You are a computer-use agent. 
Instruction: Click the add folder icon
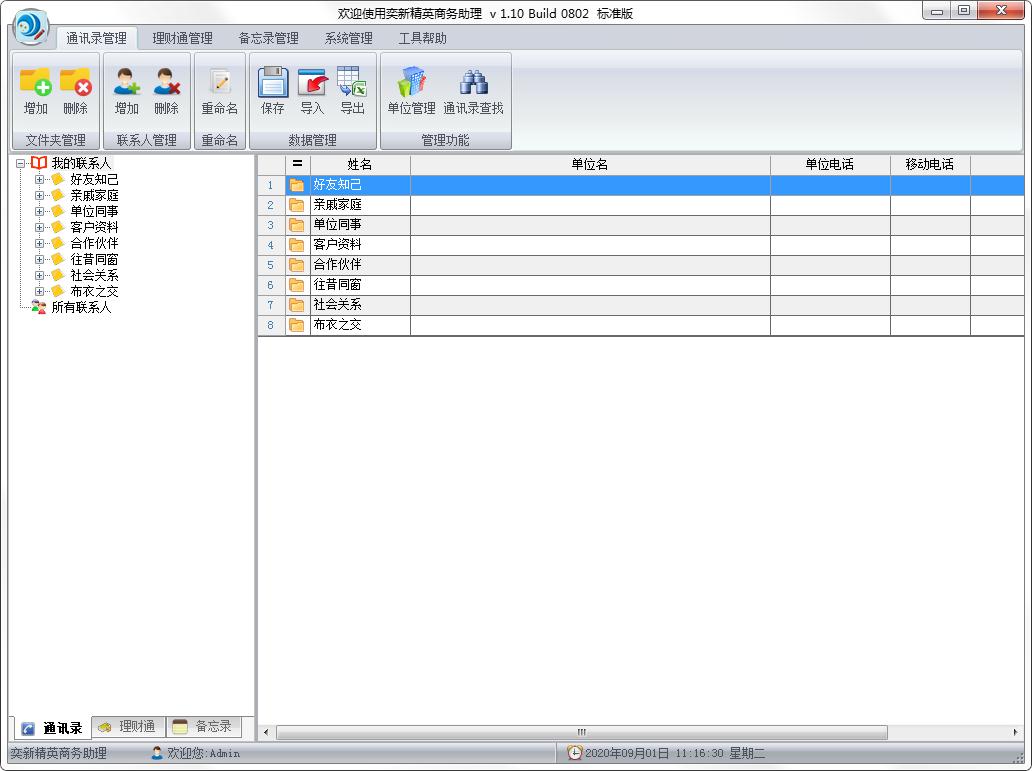pos(36,83)
